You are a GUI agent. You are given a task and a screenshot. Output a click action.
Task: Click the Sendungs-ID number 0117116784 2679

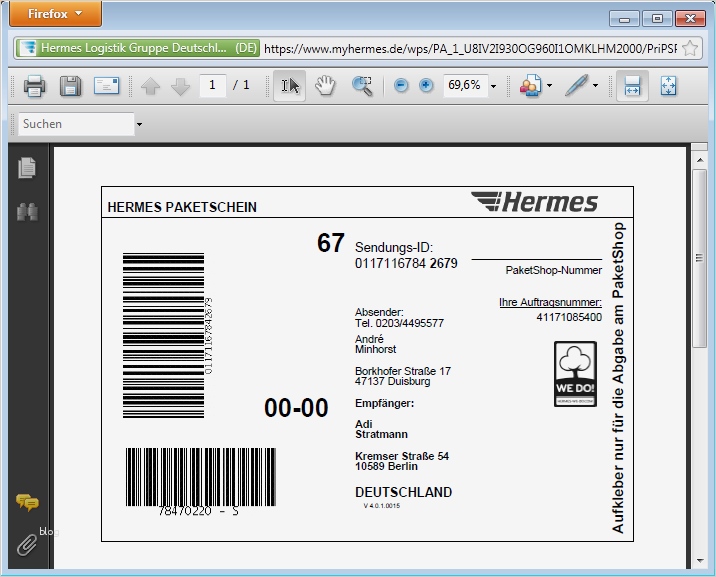(406, 263)
